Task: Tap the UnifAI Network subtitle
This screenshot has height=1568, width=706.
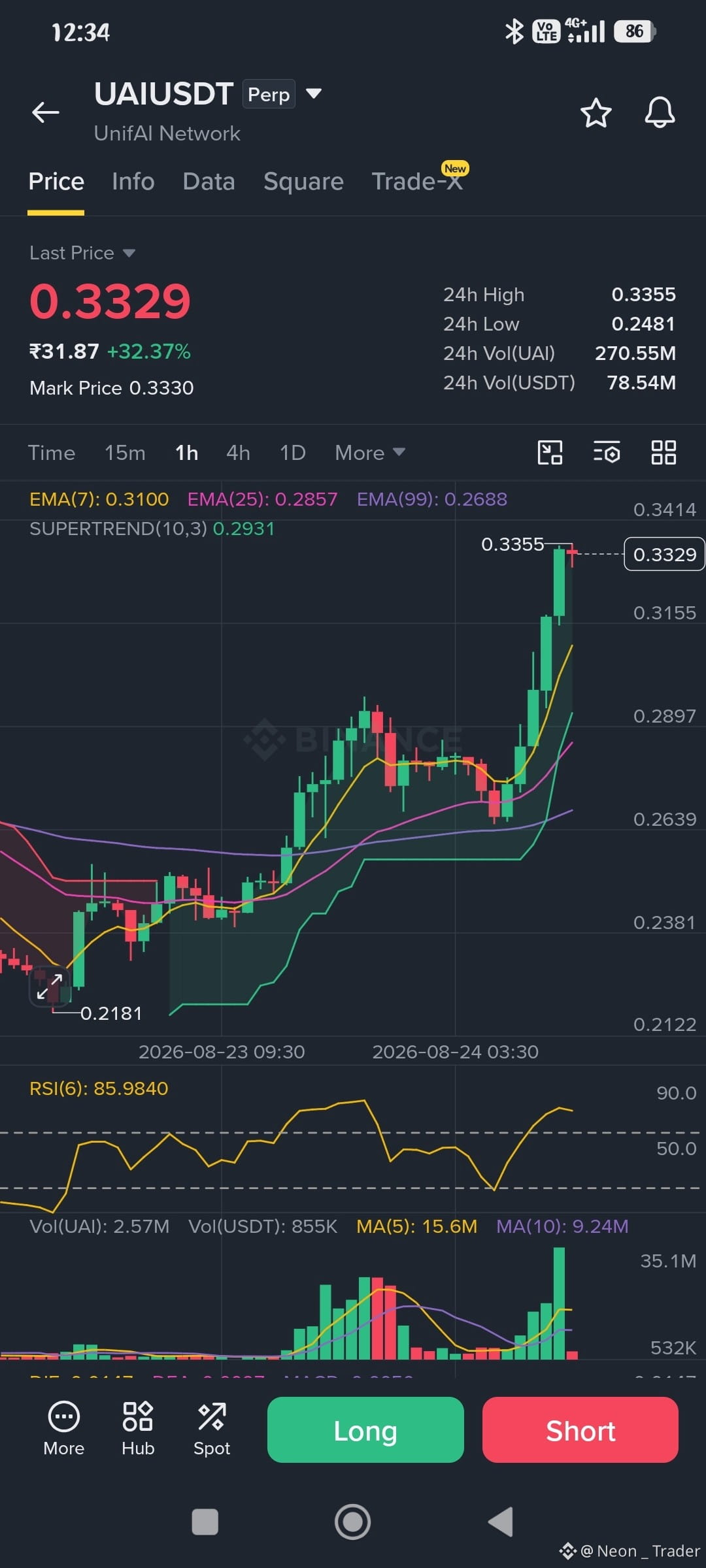Action: coord(167,133)
